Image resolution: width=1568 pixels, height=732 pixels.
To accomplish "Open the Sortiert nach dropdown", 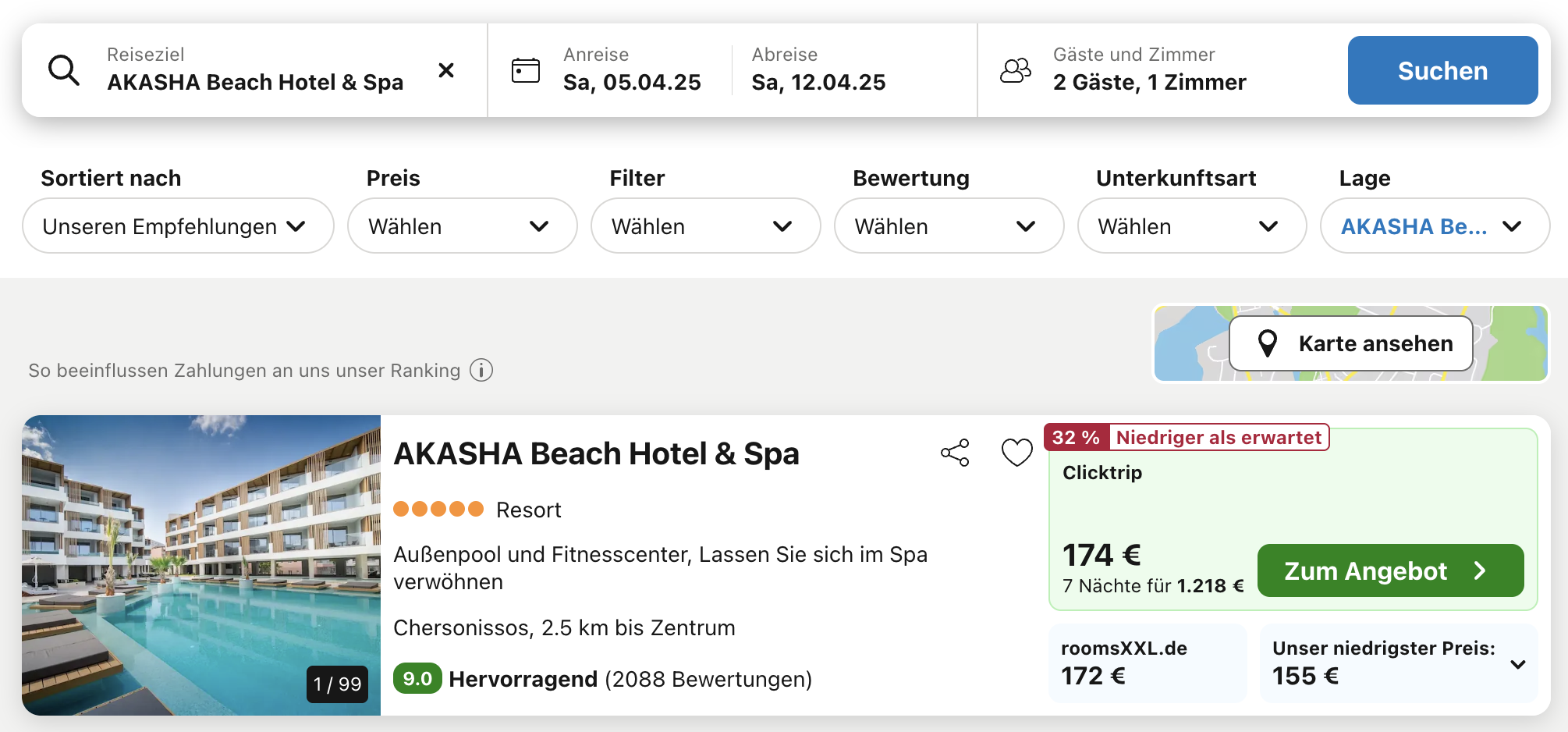I will point(178,226).
